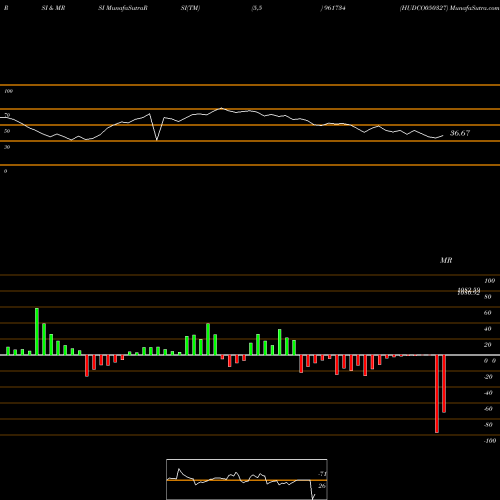Click the 26 value in mini chart
The height and width of the screenshot is (500, 500).
(322, 486)
